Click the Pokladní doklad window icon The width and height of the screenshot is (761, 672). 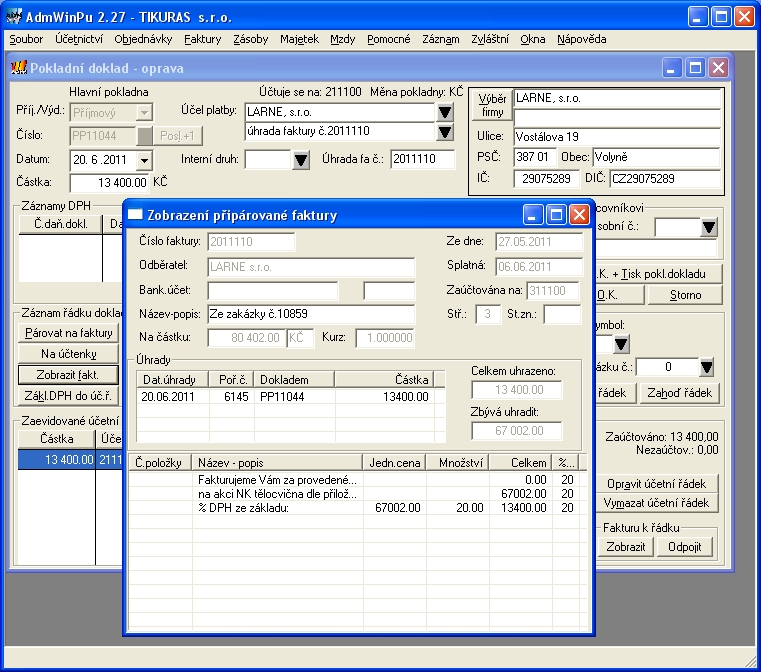click(19, 67)
